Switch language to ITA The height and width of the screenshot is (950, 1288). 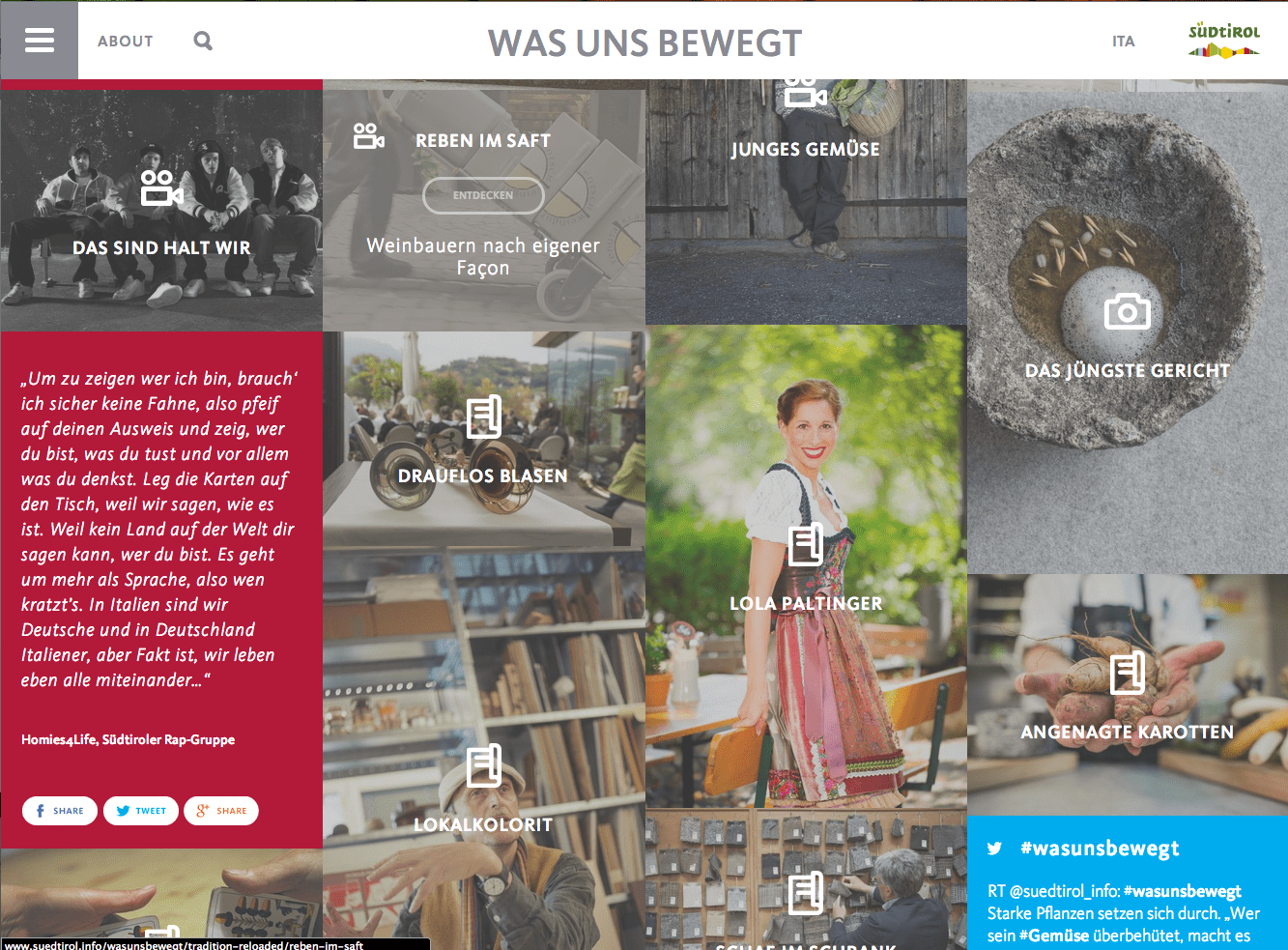tap(1123, 42)
